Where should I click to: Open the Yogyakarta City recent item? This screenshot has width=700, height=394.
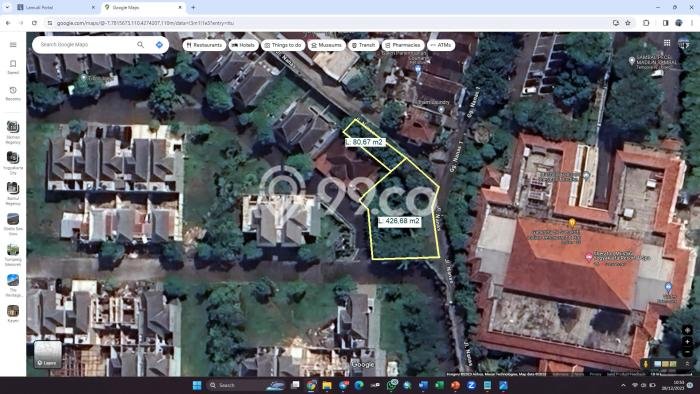(x=13, y=162)
